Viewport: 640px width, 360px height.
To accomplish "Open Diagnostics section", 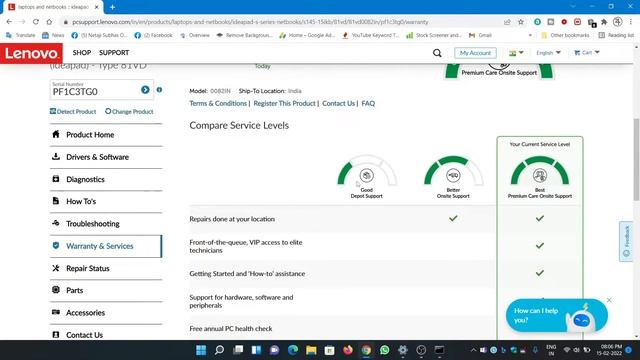I will click(106, 179).
